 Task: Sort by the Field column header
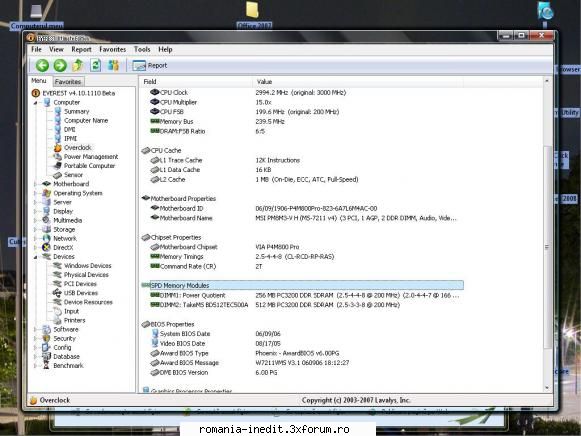[x=196, y=81]
